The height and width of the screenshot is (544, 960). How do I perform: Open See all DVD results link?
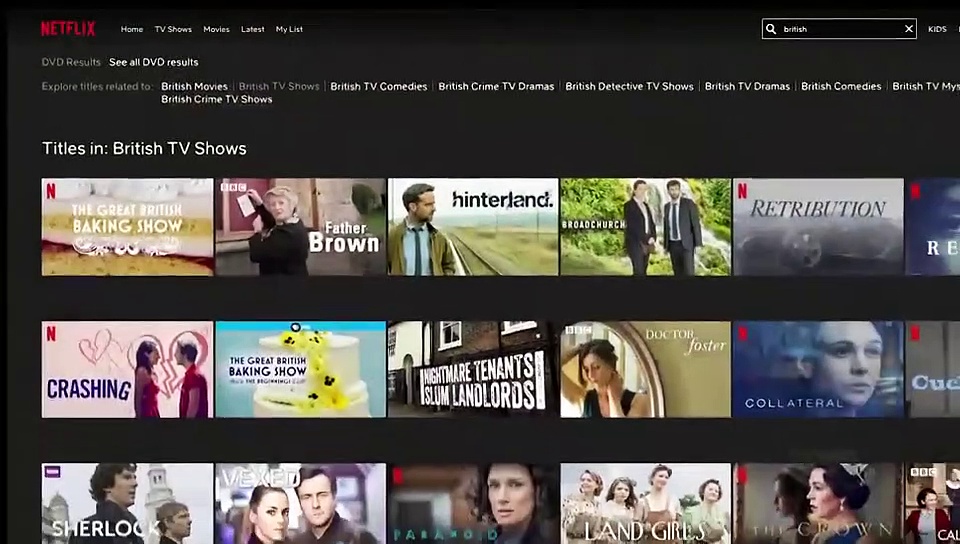click(153, 62)
